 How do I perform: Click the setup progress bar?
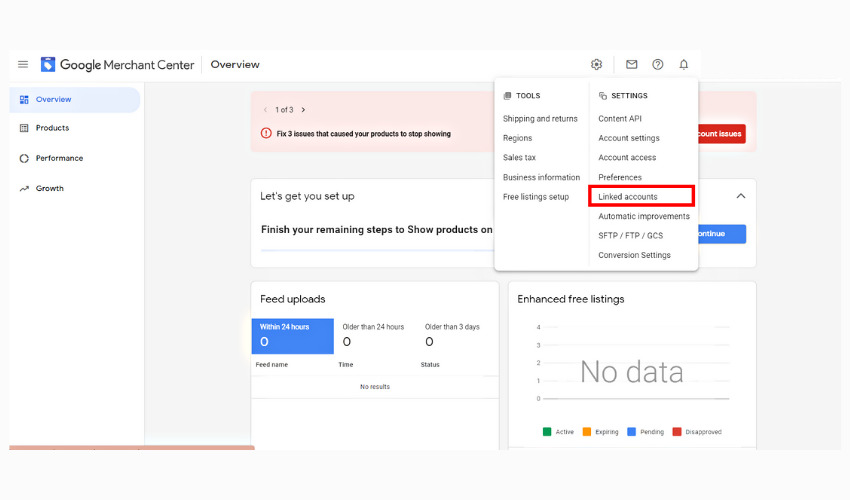(x=377, y=251)
